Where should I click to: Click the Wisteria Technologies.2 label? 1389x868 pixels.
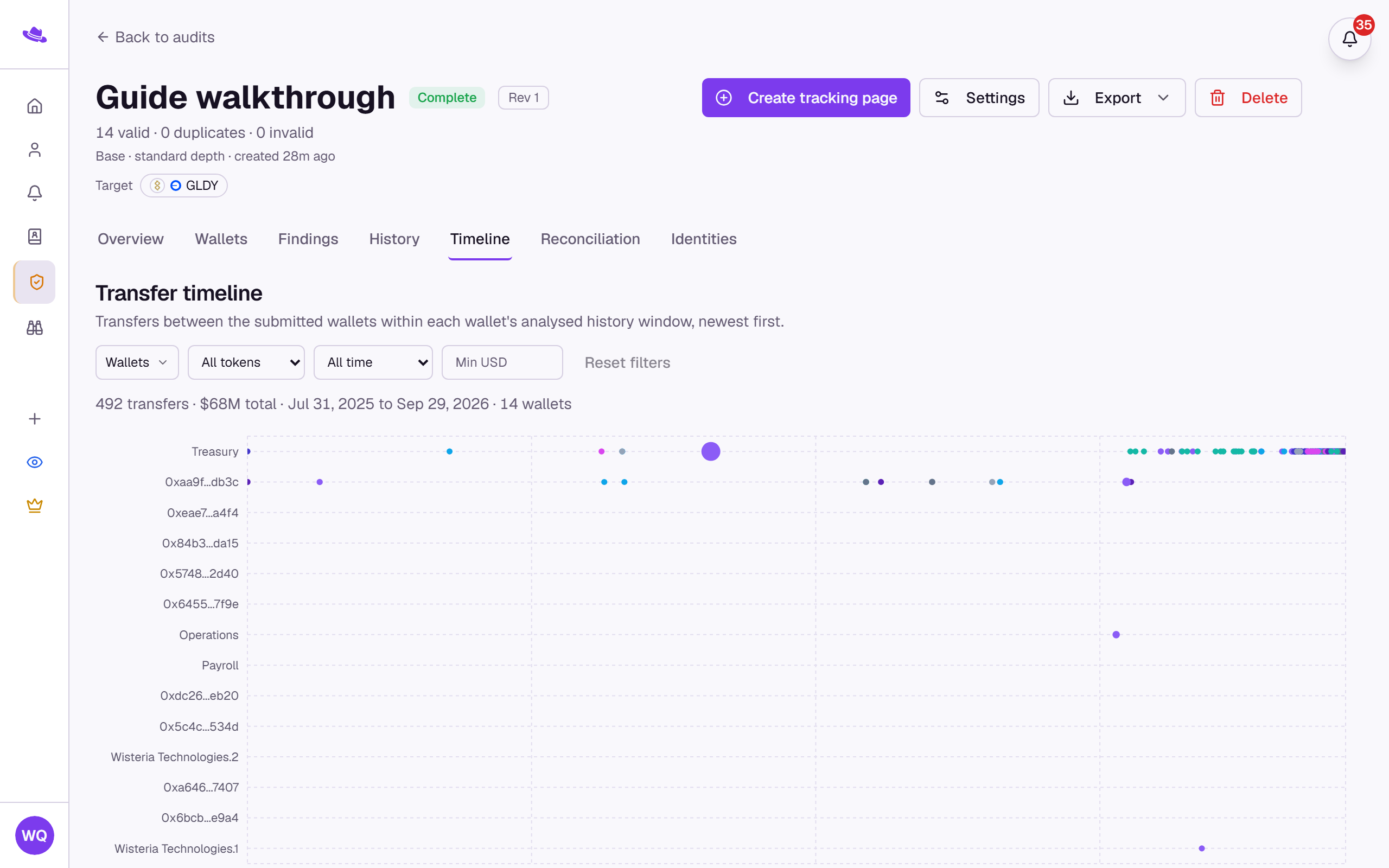175,757
